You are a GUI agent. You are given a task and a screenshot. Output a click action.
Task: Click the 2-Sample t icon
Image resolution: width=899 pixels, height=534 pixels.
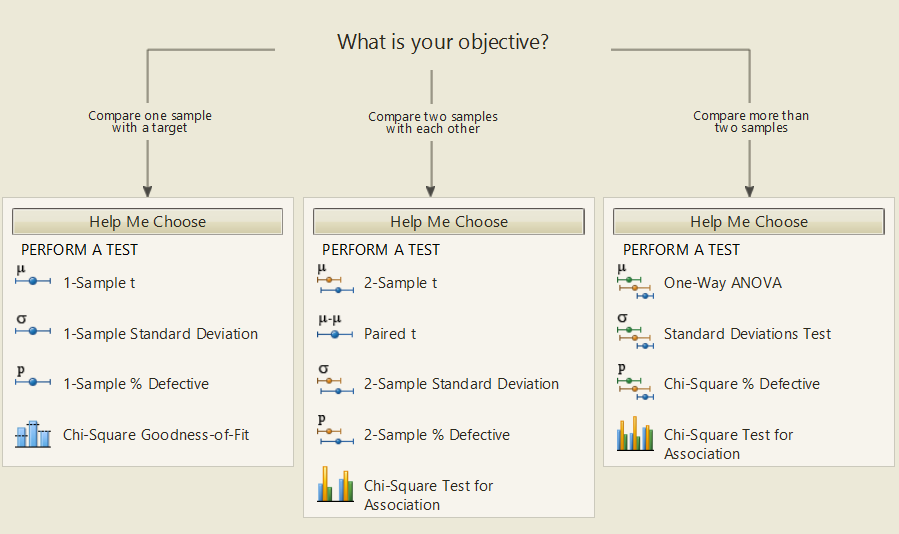point(334,282)
